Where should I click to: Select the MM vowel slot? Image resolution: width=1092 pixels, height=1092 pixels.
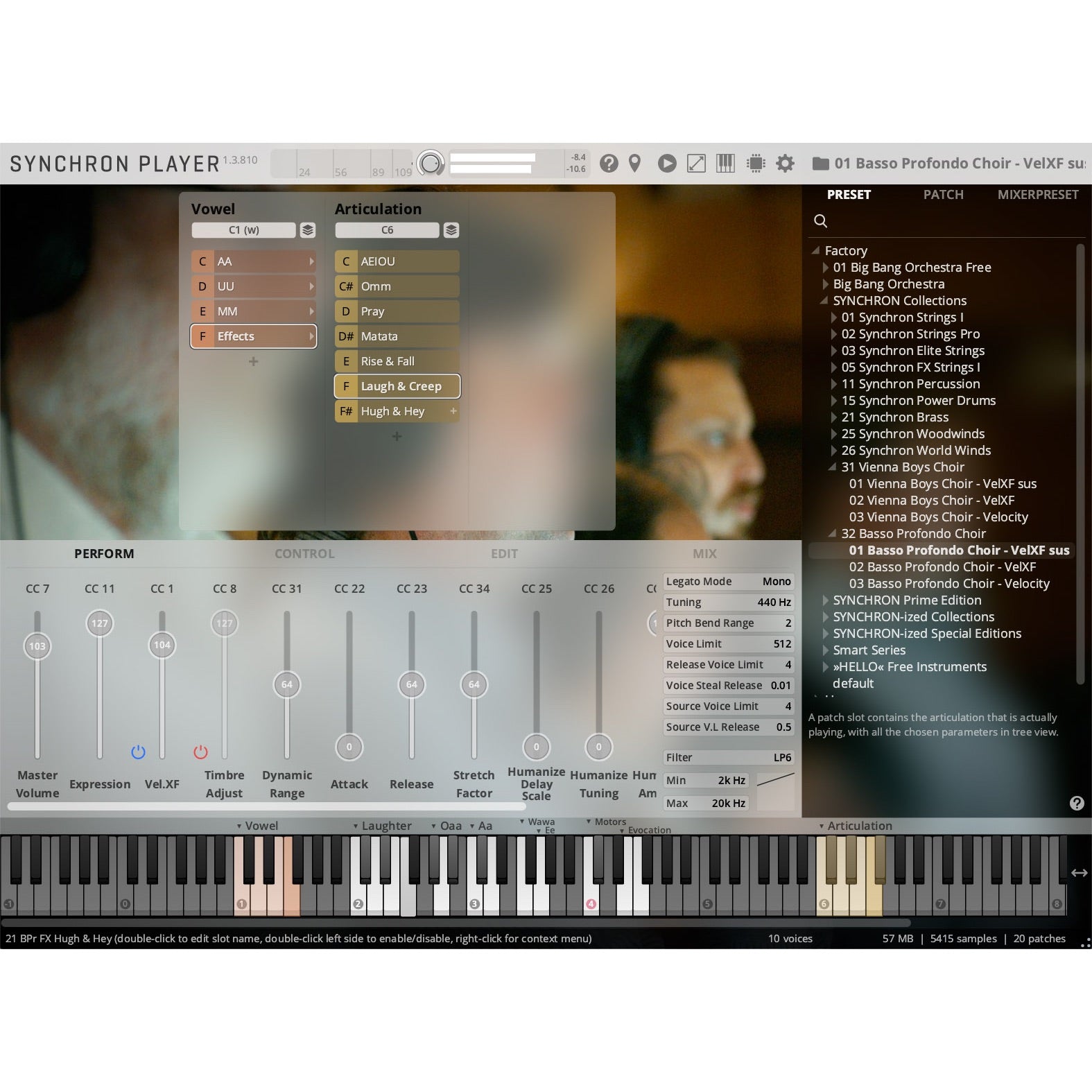click(x=254, y=311)
